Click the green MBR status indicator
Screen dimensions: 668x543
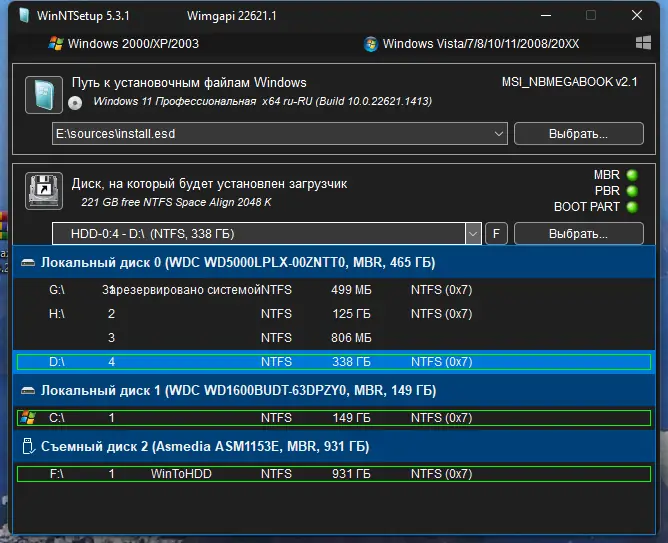(631, 175)
